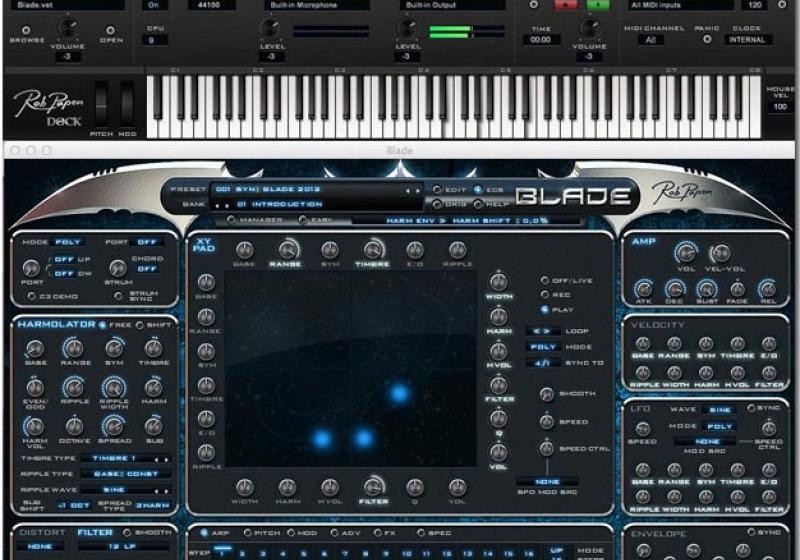Select Harmolator Shift mode
The width and height of the screenshot is (800, 560).
click(x=139, y=325)
